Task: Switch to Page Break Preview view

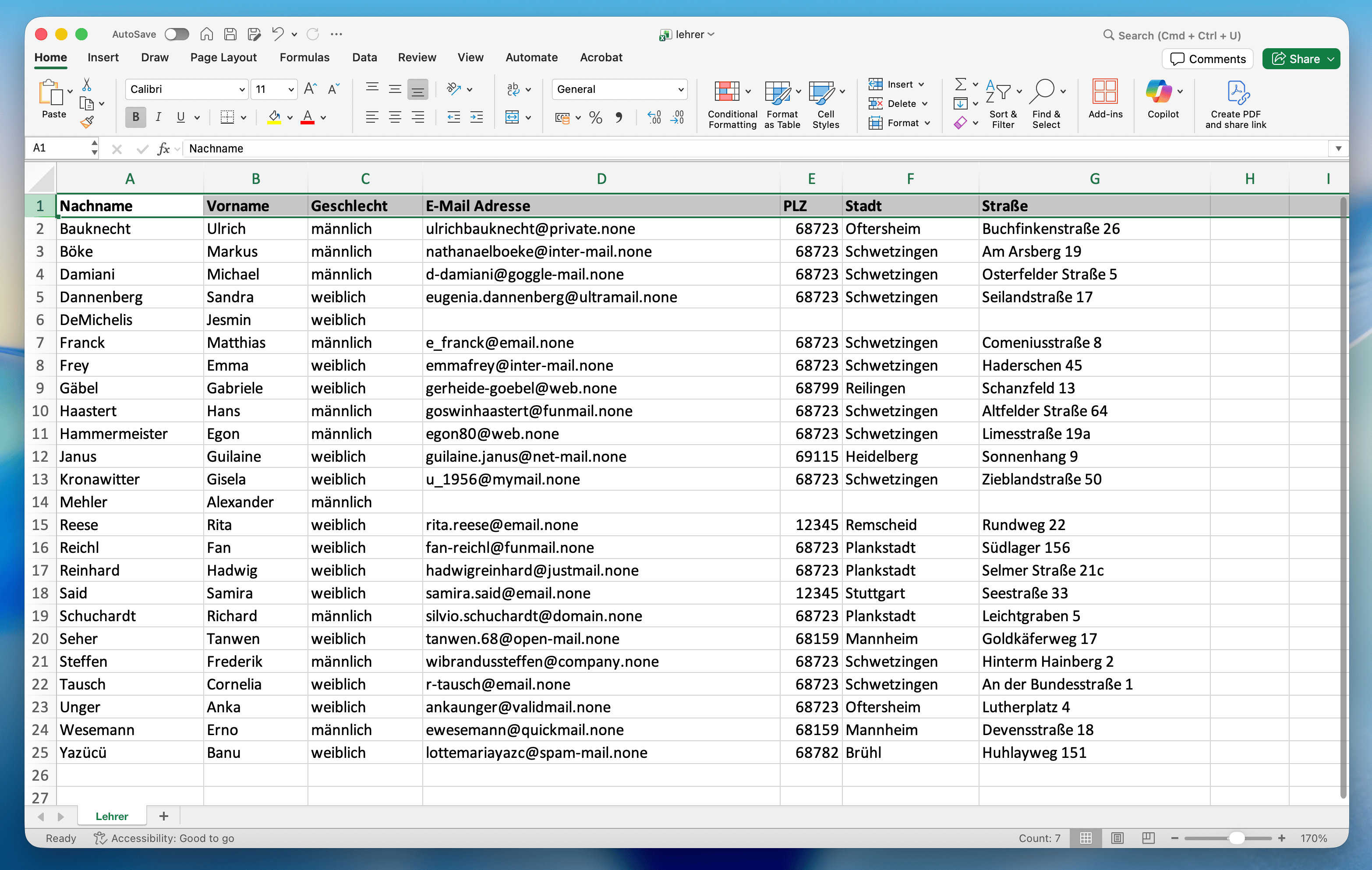Action: [x=1148, y=838]
